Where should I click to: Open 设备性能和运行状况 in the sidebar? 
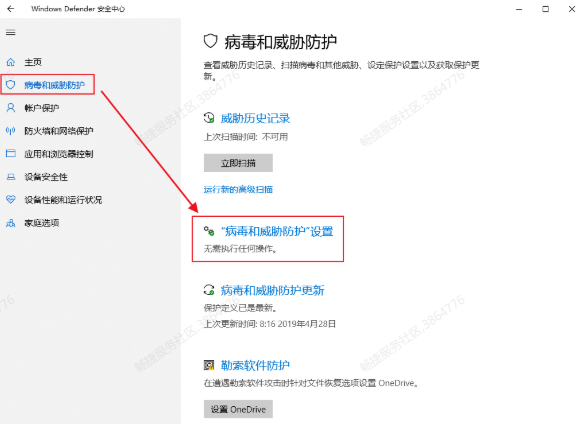coord(63,200)
